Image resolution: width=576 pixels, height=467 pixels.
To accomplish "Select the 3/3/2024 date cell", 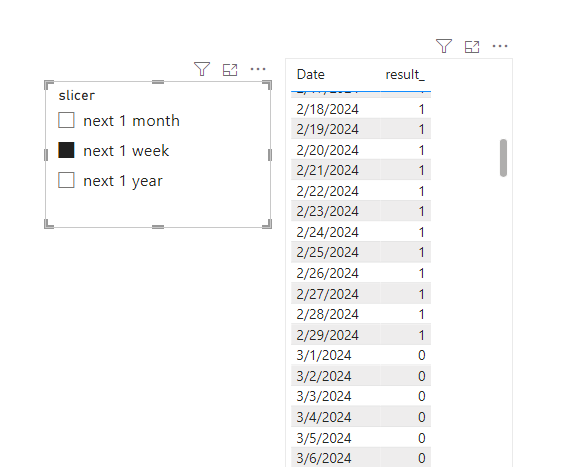I will tap(324, 396).
